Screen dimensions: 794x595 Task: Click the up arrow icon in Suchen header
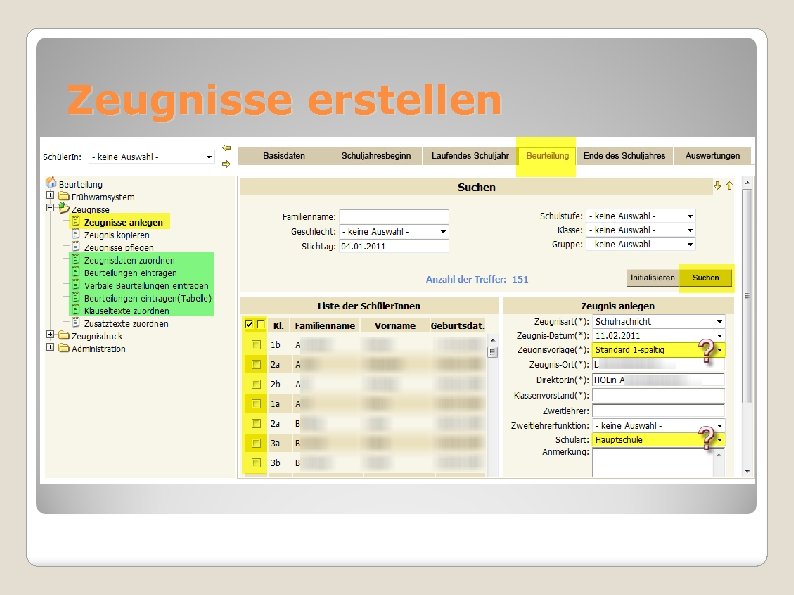[729, 186]
